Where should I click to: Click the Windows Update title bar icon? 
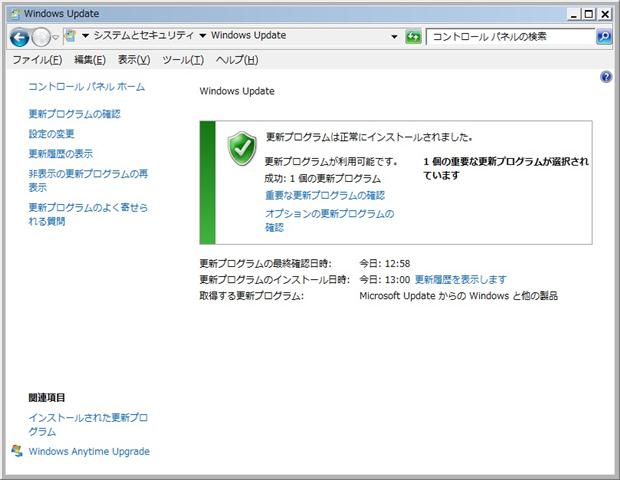(x=15, y=14)
